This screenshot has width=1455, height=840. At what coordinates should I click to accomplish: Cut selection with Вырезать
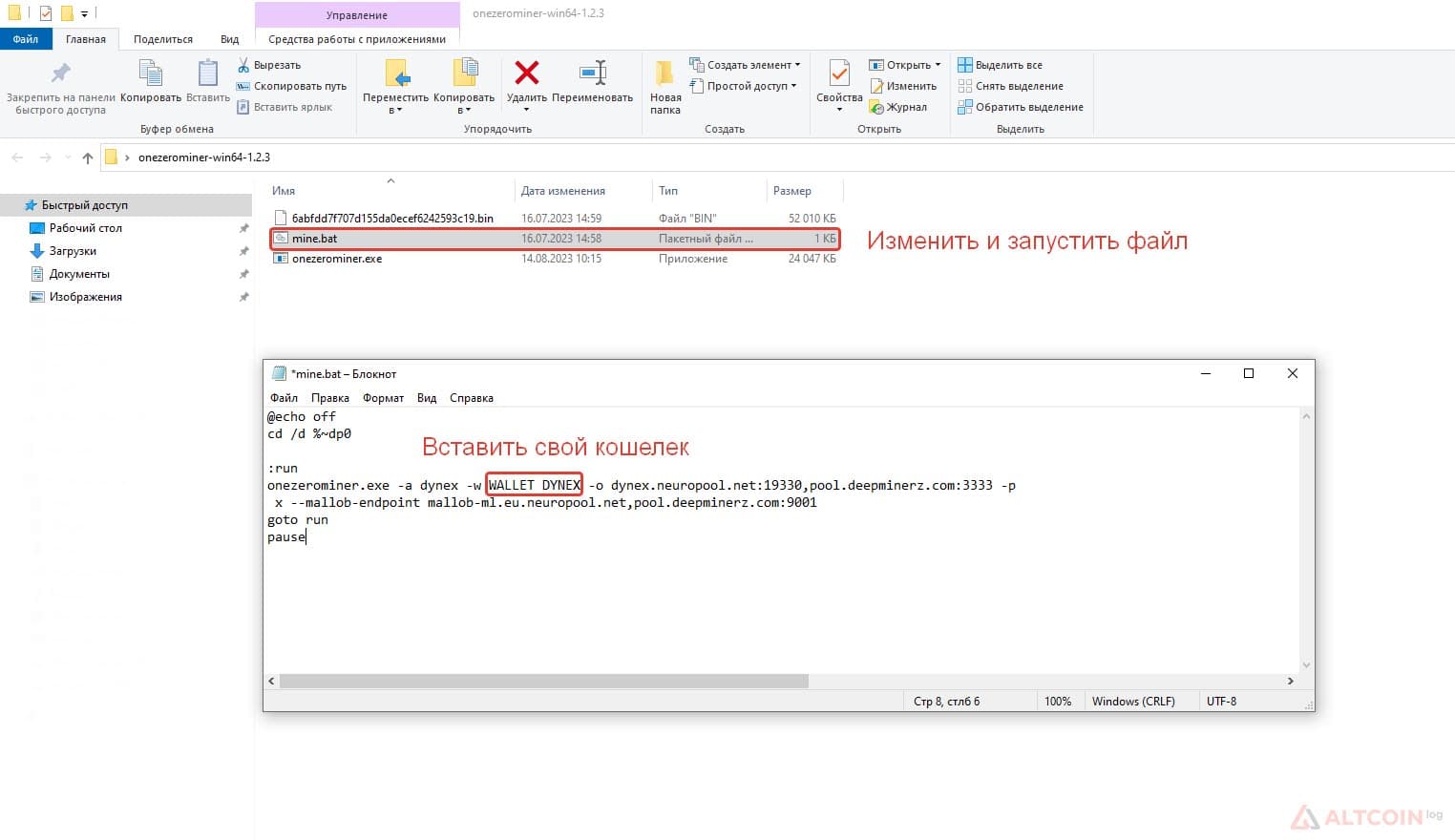(x=269, y=65)
